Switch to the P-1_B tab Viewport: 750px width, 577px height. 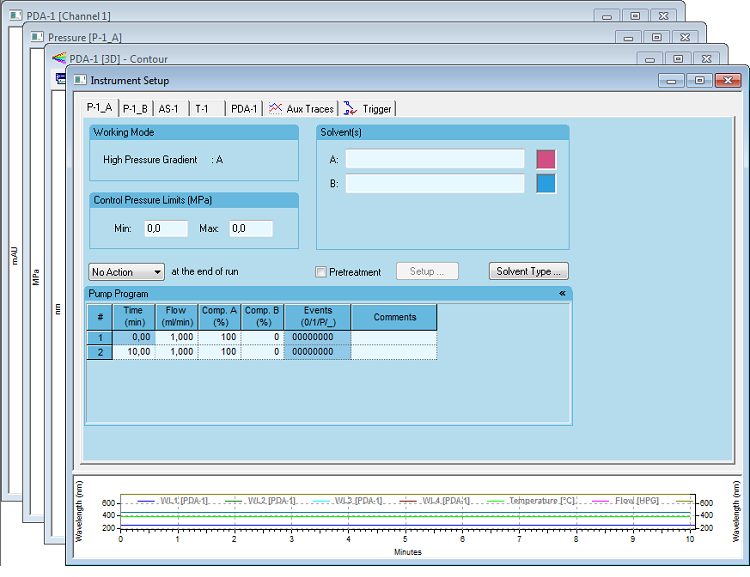coord(135,108)
